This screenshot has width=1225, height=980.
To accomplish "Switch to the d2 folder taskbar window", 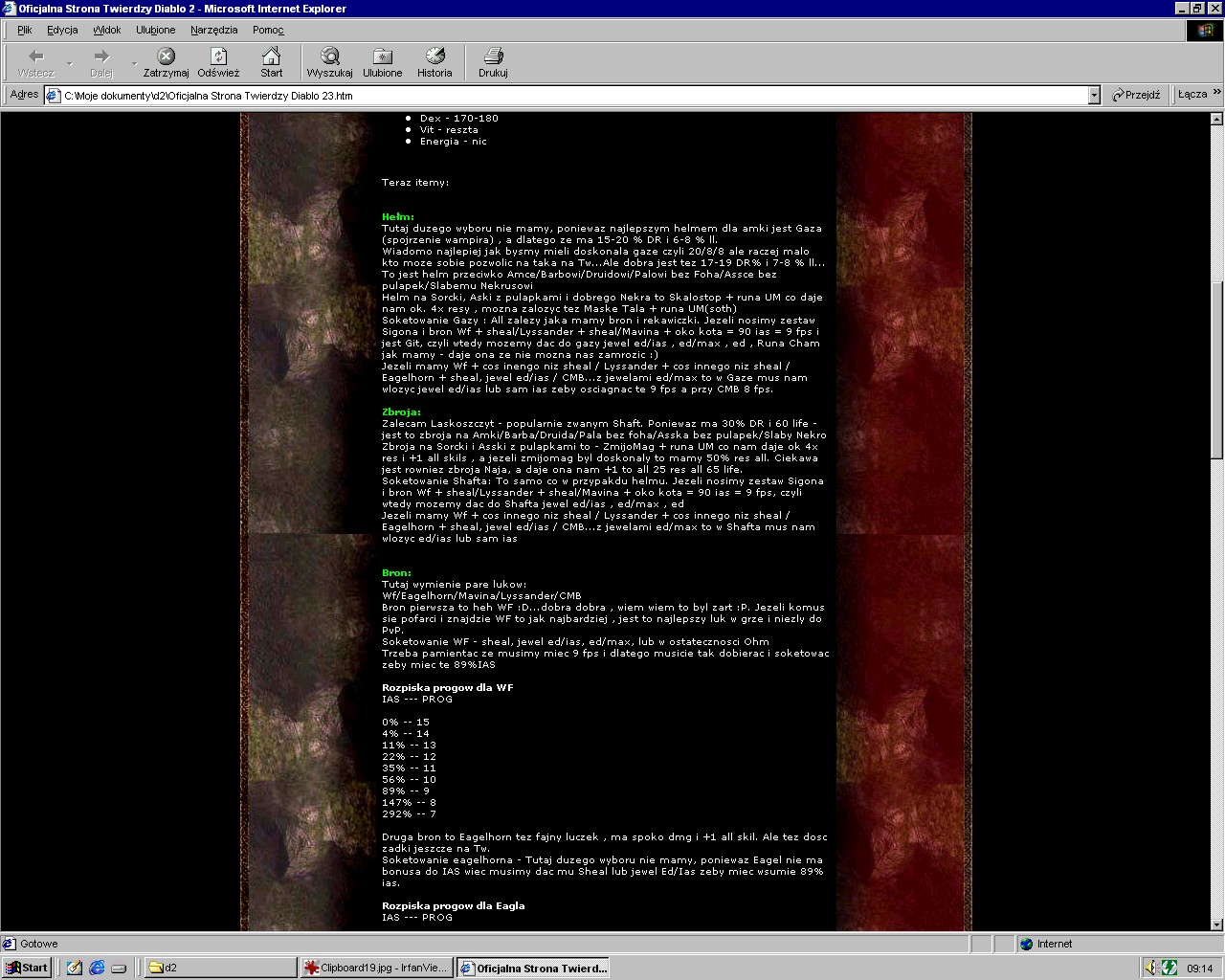I will (x=218, y=968).
